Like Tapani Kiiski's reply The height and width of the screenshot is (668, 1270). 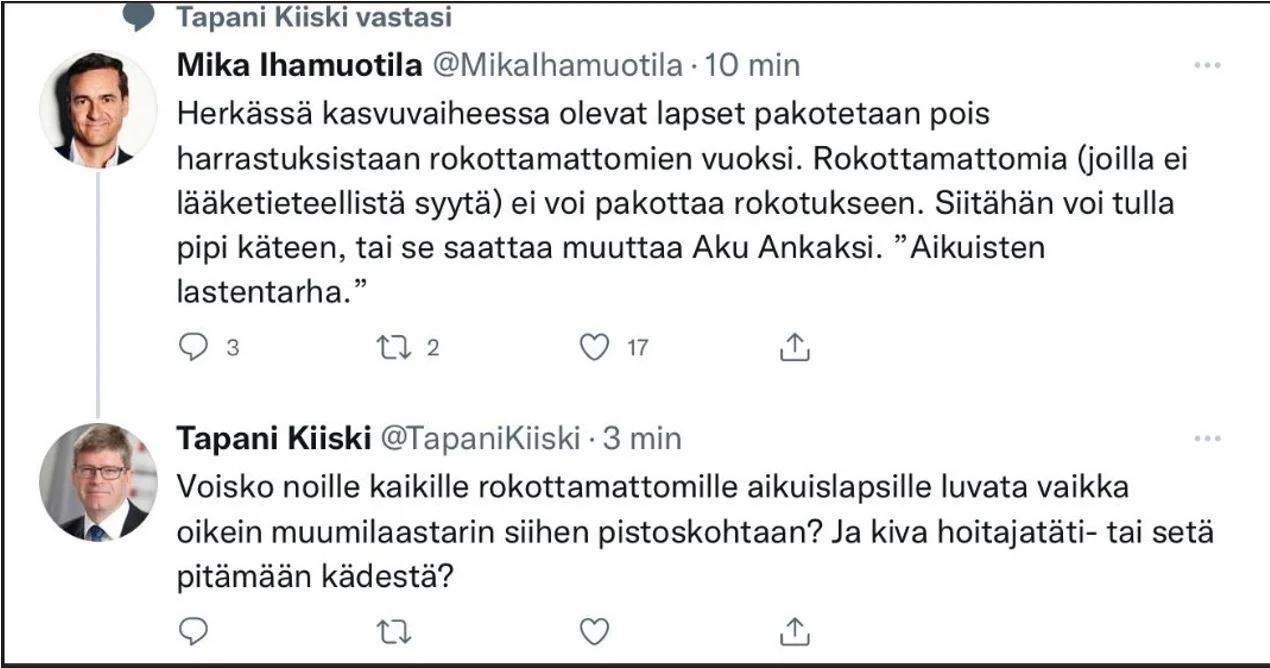[x=595, y=631]
